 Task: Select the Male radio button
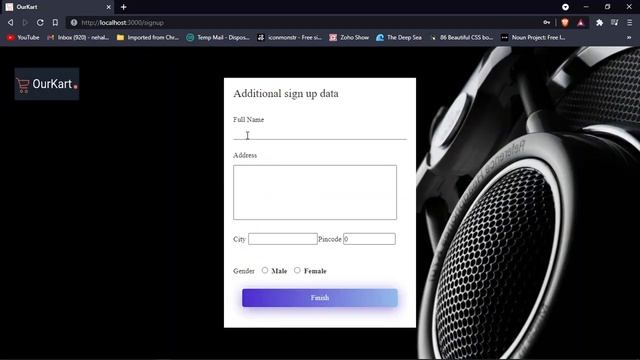click(x=265, y=270)
